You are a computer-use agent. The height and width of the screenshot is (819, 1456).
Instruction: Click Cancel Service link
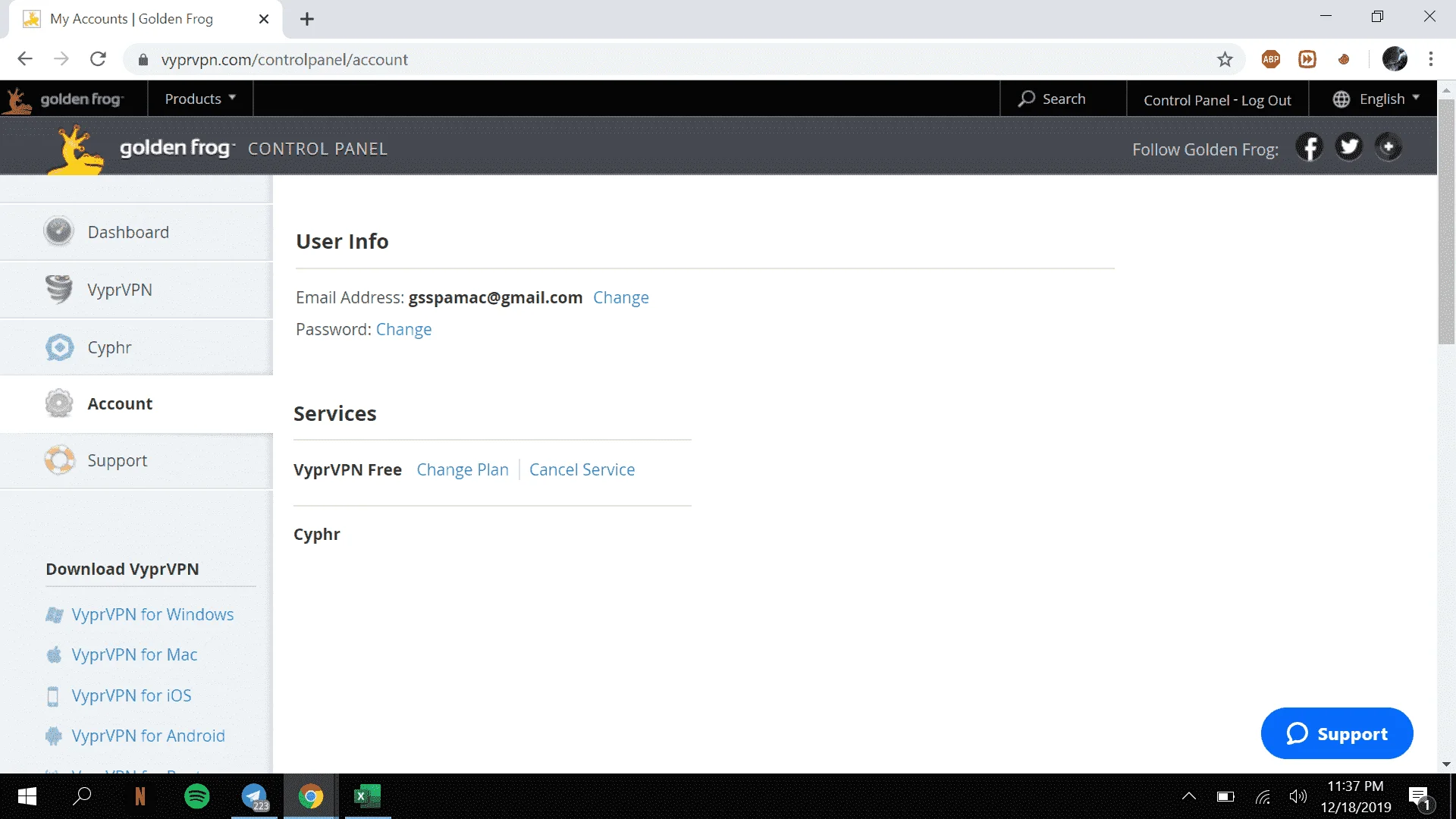coord(582,469)
